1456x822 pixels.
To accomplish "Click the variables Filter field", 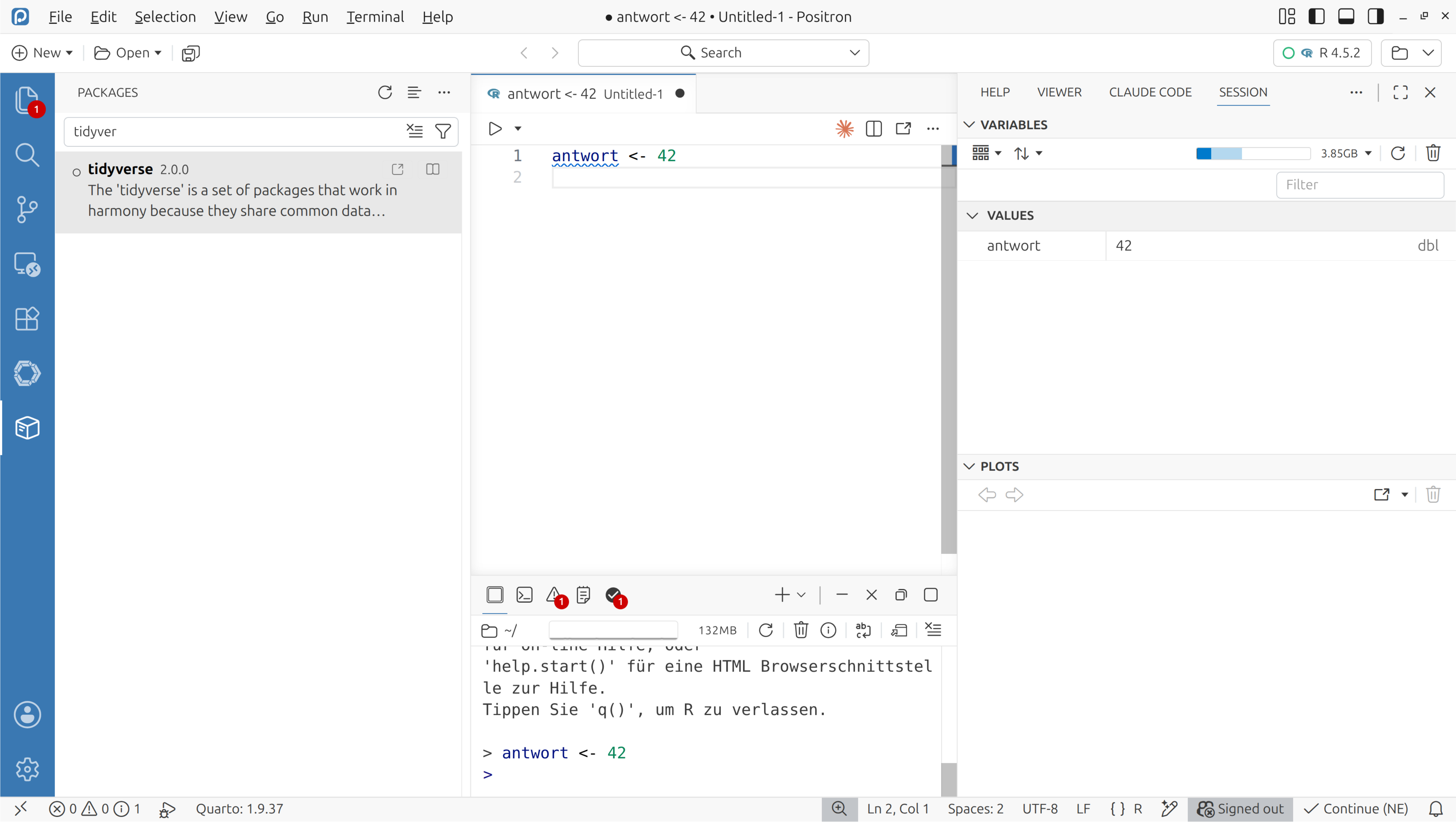I will (x=1360, y=185).
